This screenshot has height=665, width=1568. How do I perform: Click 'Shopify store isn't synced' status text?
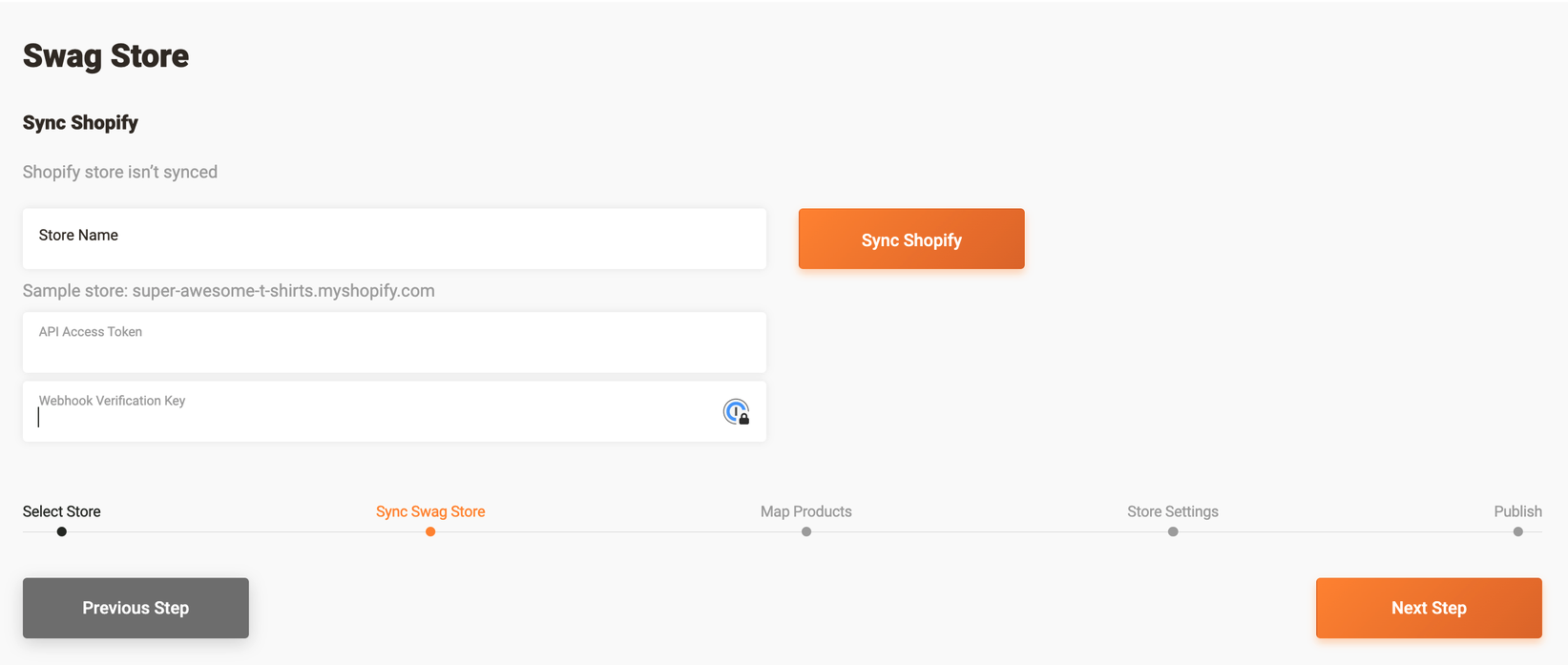(x=120, y=172)
